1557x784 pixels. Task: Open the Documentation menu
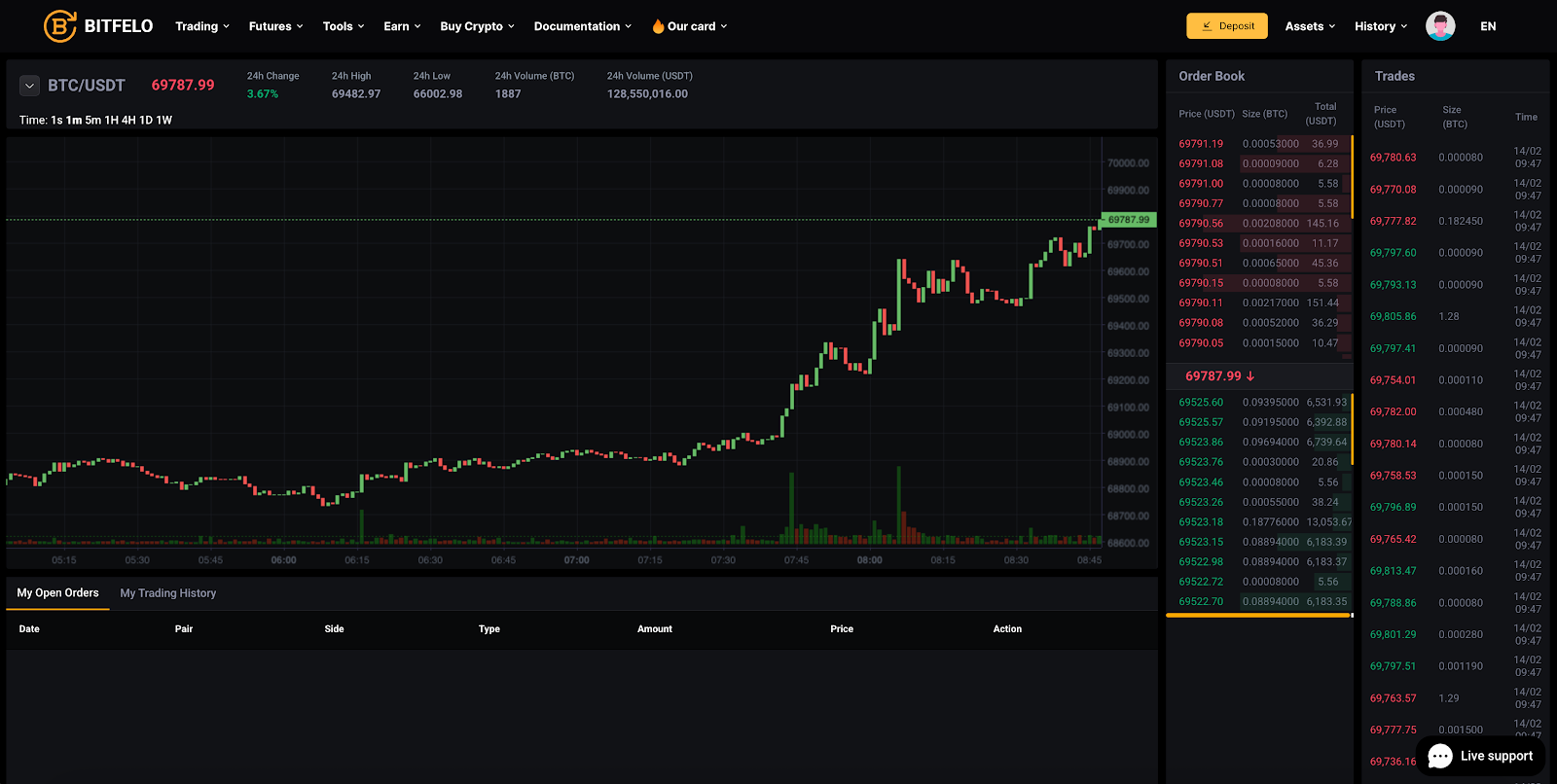point(582,26)
